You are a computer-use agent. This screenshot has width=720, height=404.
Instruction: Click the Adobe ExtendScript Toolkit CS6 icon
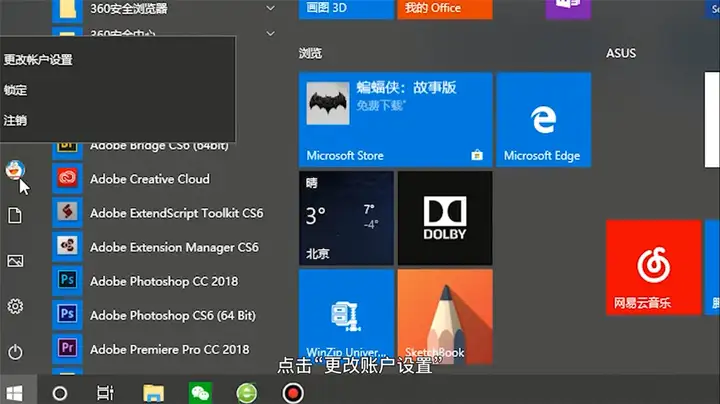(x=68, y=212)
